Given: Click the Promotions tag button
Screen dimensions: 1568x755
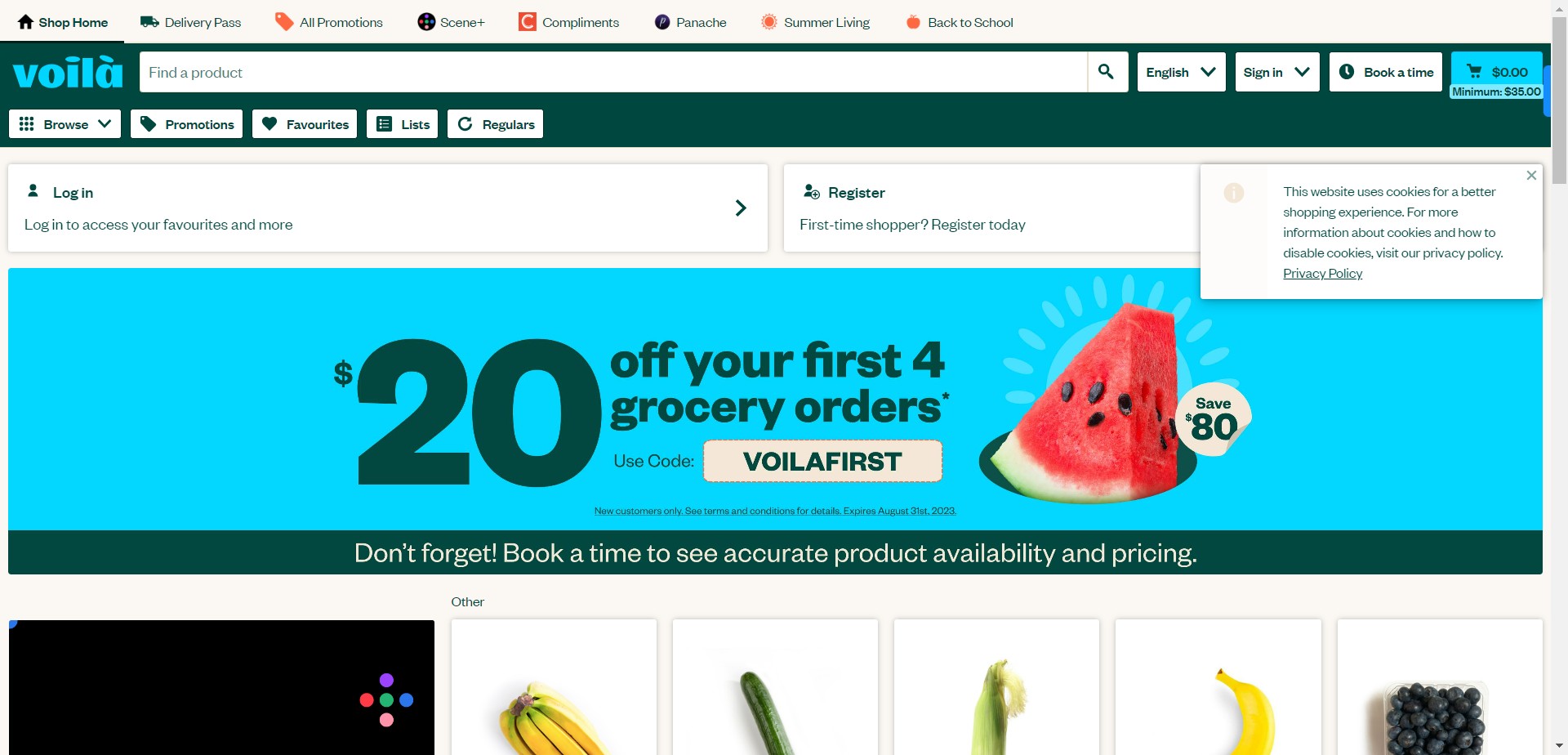Looking at the screenshot, I should point(186,124).
